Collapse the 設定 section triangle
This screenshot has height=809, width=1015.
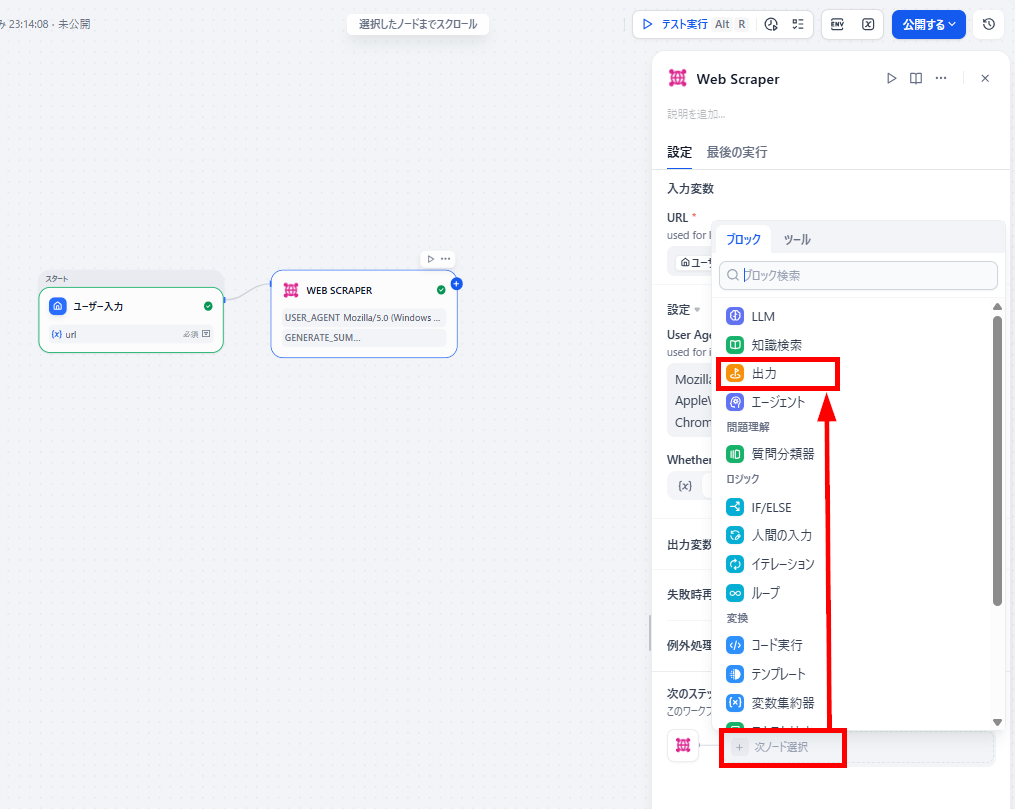pyautogui.click(x=697, y=310)
